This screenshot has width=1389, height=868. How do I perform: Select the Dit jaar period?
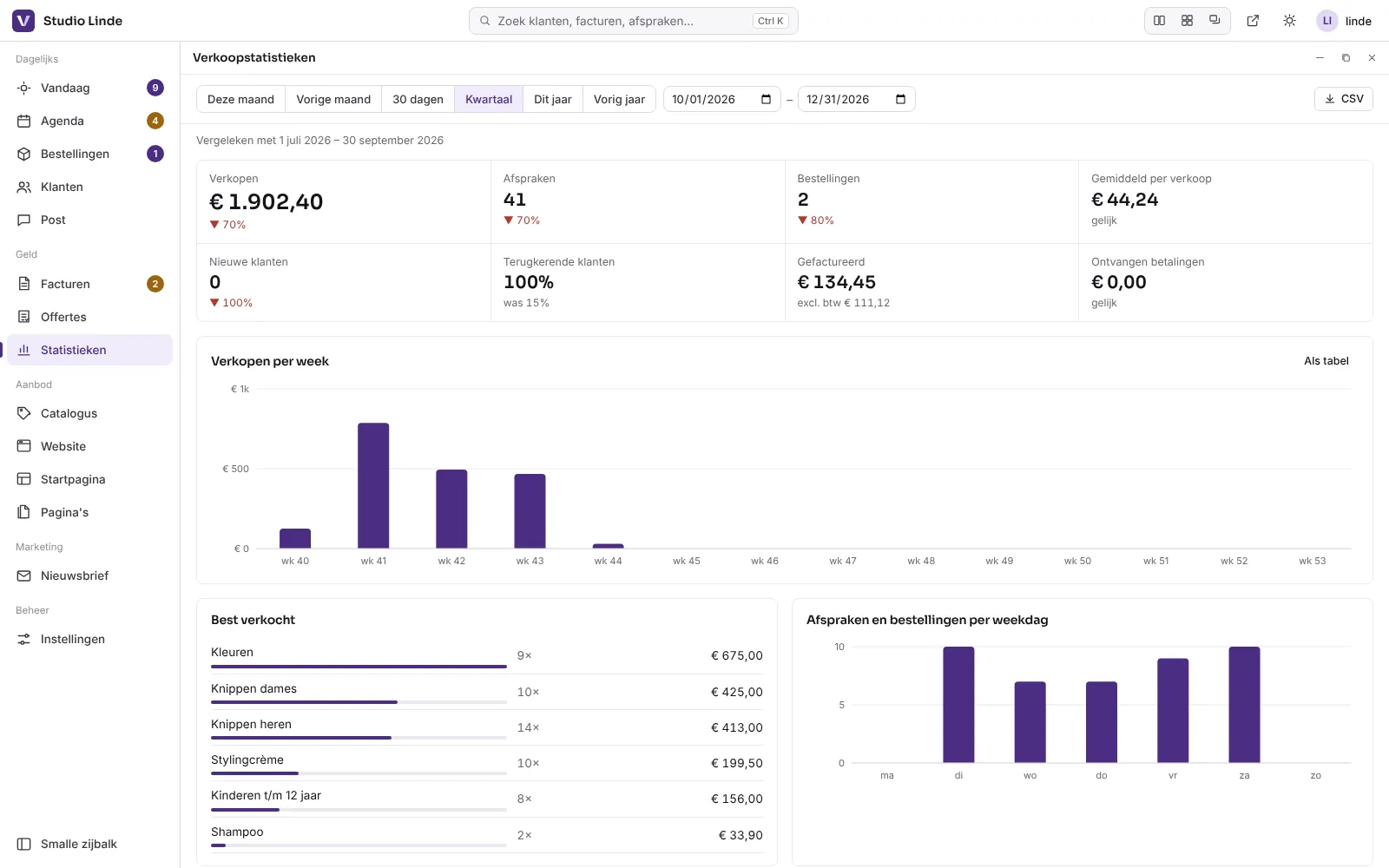click(x=553, y=99)
